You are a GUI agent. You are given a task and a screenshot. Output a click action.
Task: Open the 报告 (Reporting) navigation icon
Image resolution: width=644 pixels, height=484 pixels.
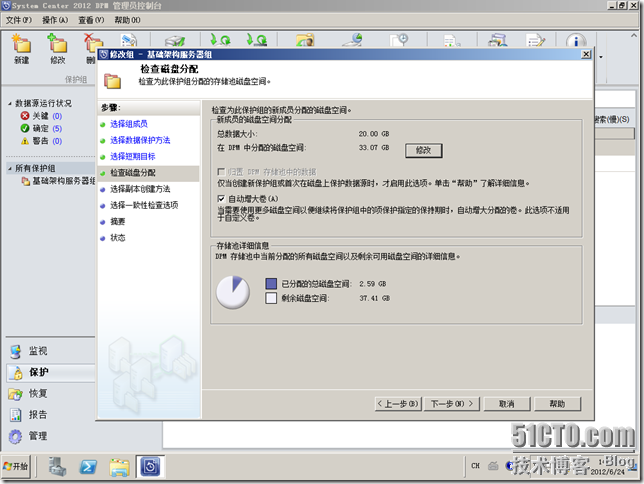(16, 415)
